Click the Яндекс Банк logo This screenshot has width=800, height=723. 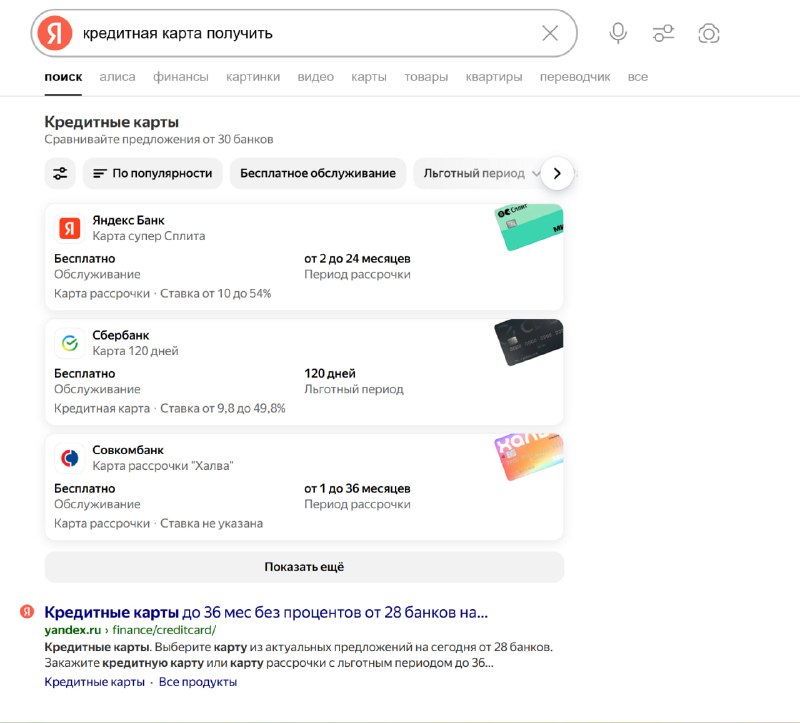click(x=69, y=228)
